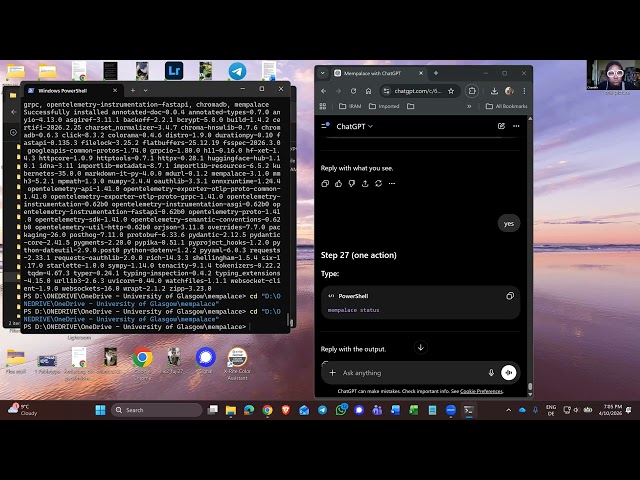The height and width of the screenshot is (480, 640).
Task: Focus the 'Ask anything' input field
Action: click(x=412, y=373)
